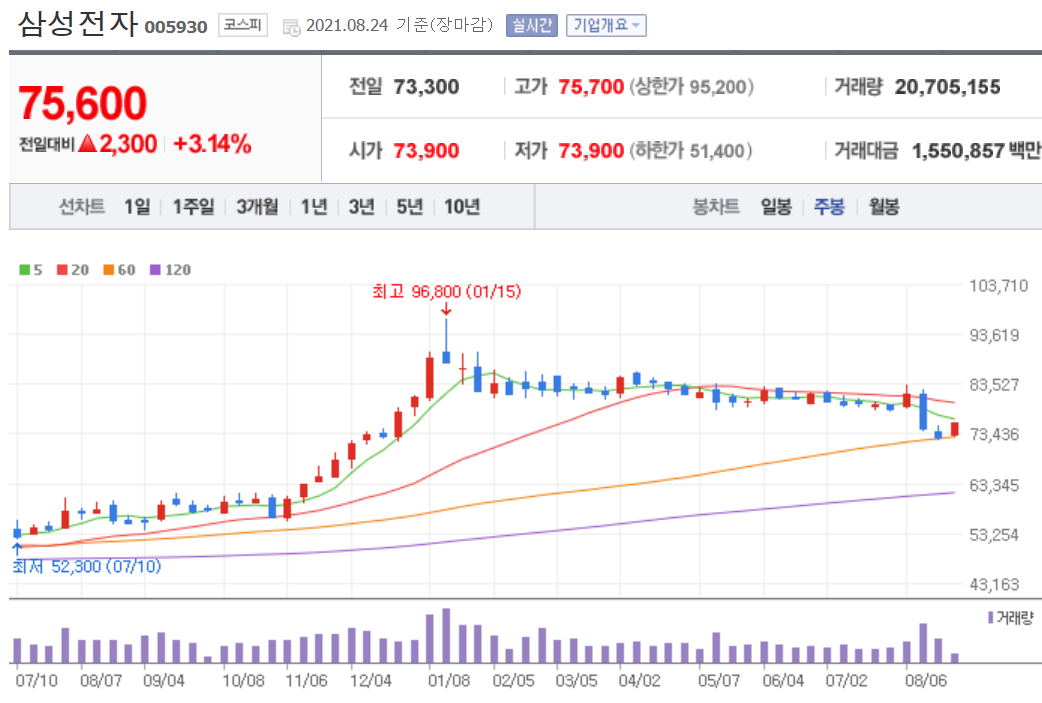Viewport: 1042px width, 703px height.
Task: Click the 최저 52,300 (07/10) marker
Action: pyautogui.click(x=86, y=566)
